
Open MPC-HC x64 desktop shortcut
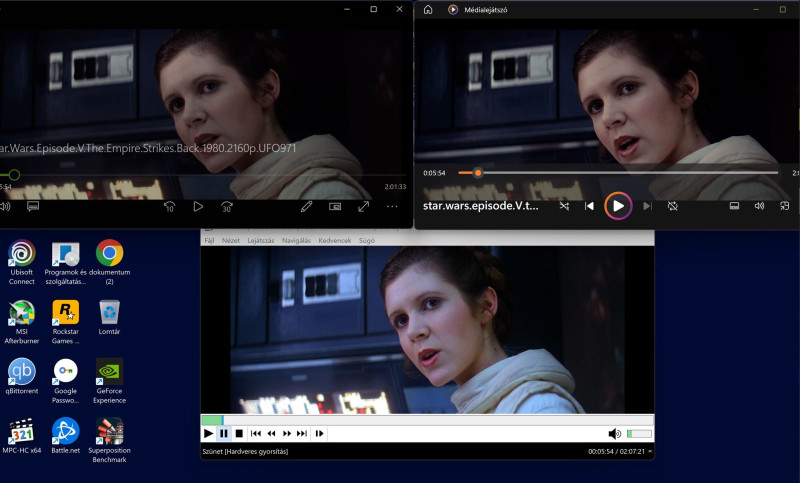coord(21,436)
